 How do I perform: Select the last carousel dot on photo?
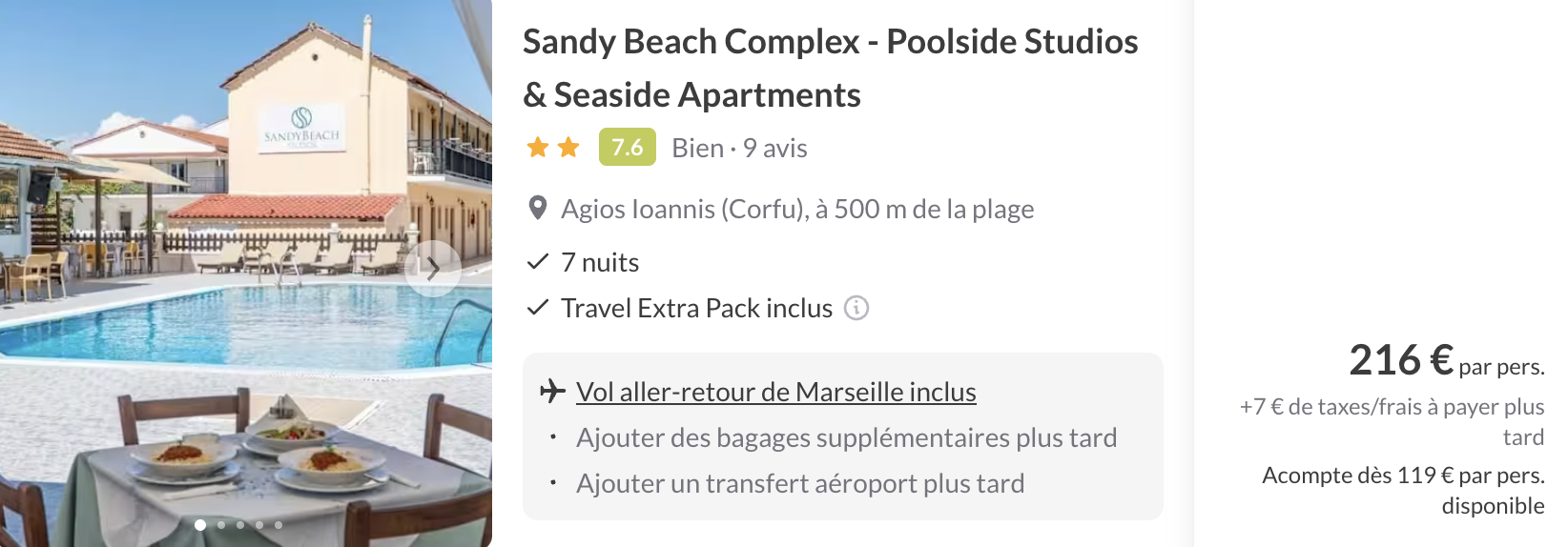pos(279,525)
